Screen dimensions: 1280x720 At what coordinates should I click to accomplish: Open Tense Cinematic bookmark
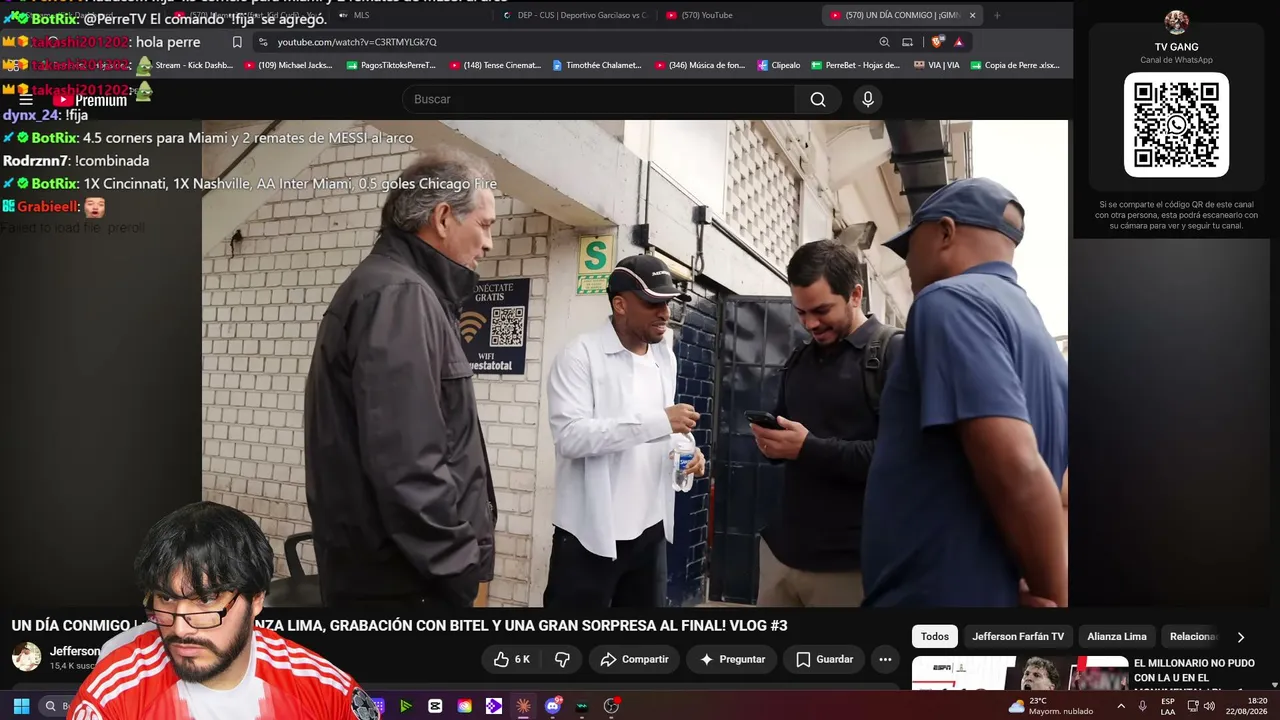coord(495,66)
